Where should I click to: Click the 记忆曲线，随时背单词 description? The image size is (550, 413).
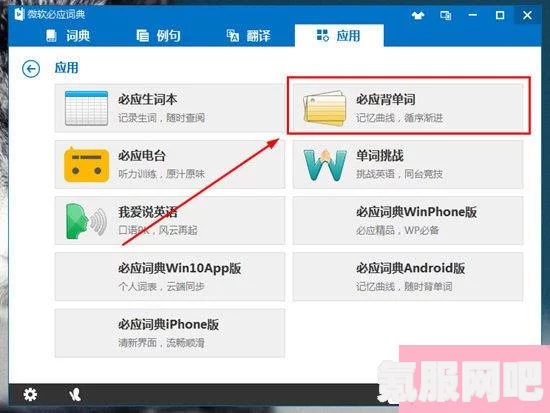[404, 287]
